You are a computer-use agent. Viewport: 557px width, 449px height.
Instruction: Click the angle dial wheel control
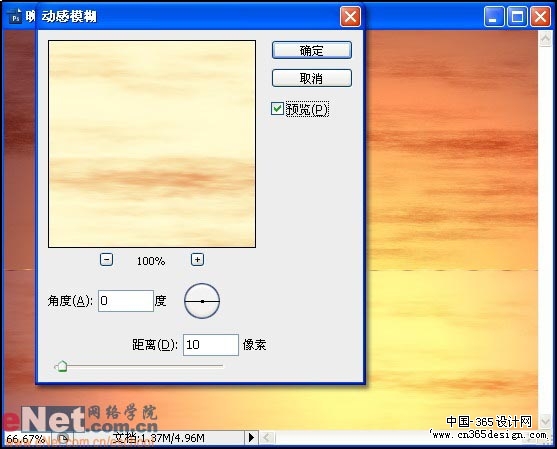[202, 301]
